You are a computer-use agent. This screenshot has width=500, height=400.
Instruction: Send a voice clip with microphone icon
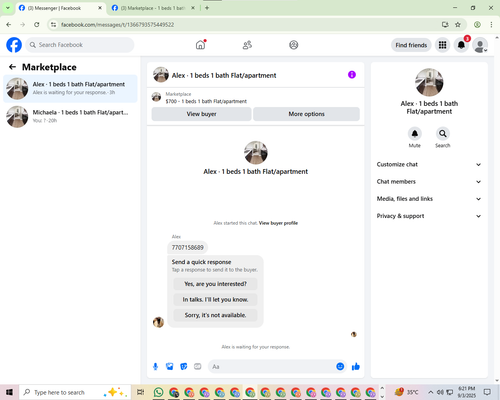point(155,367)
